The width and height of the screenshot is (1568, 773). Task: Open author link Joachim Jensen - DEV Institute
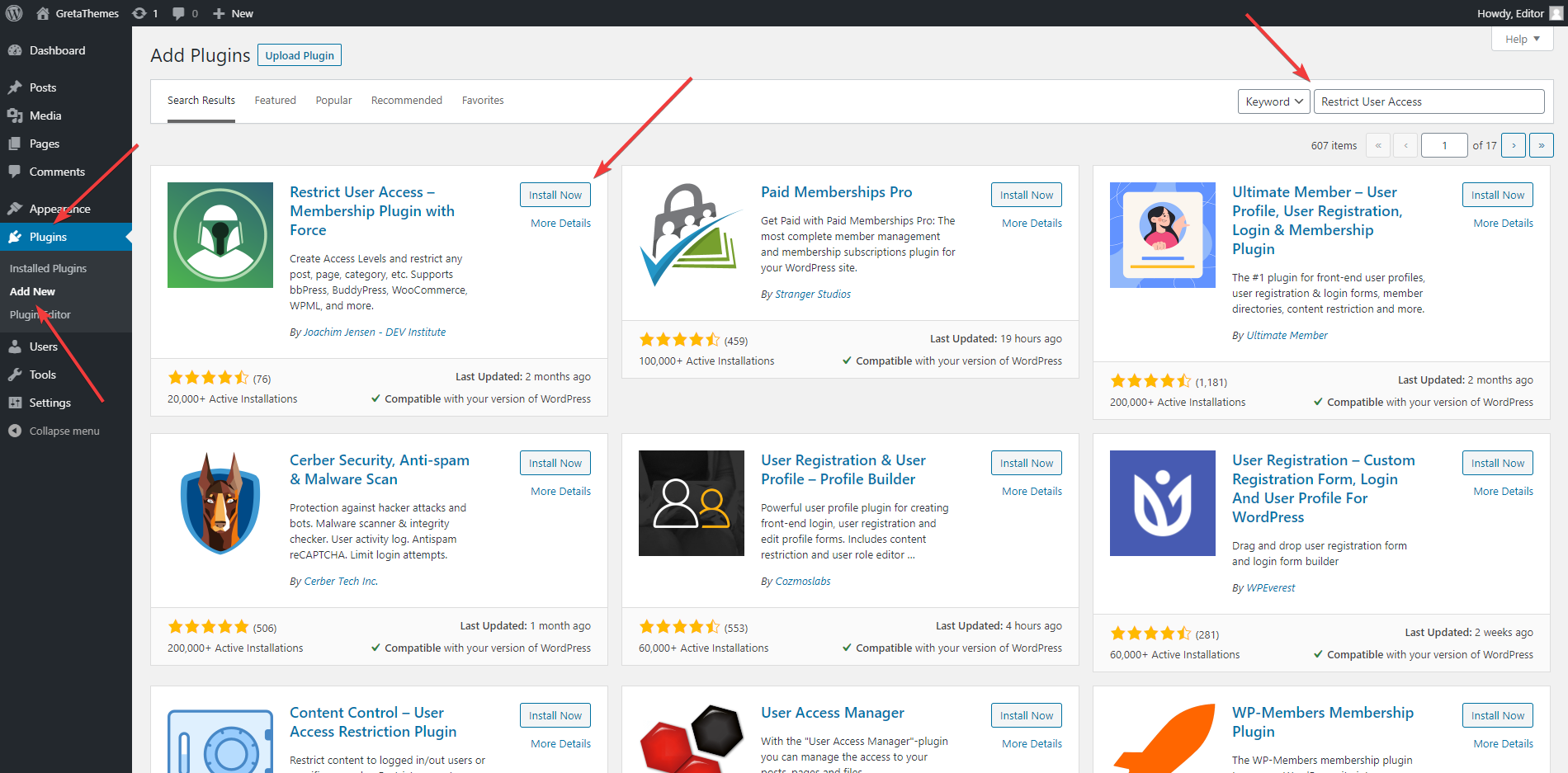point(375,332)
